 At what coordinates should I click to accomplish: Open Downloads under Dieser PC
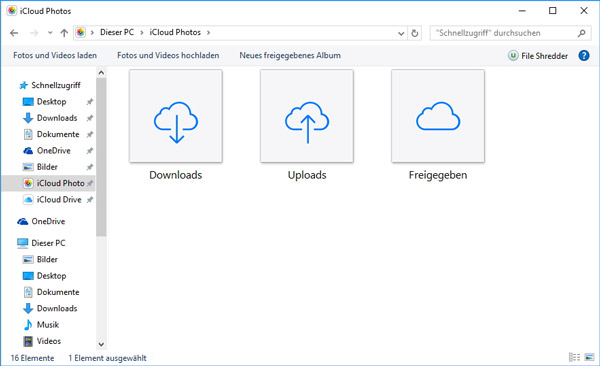point(57,308)
